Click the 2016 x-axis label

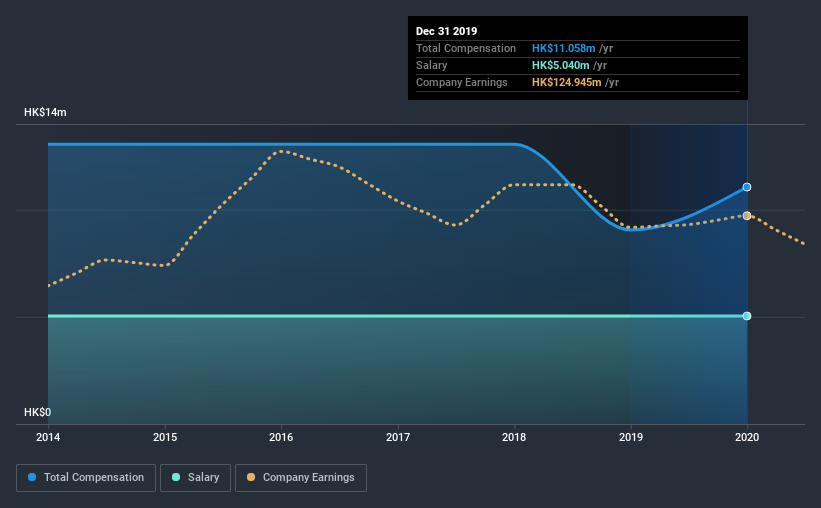point(281,437)
